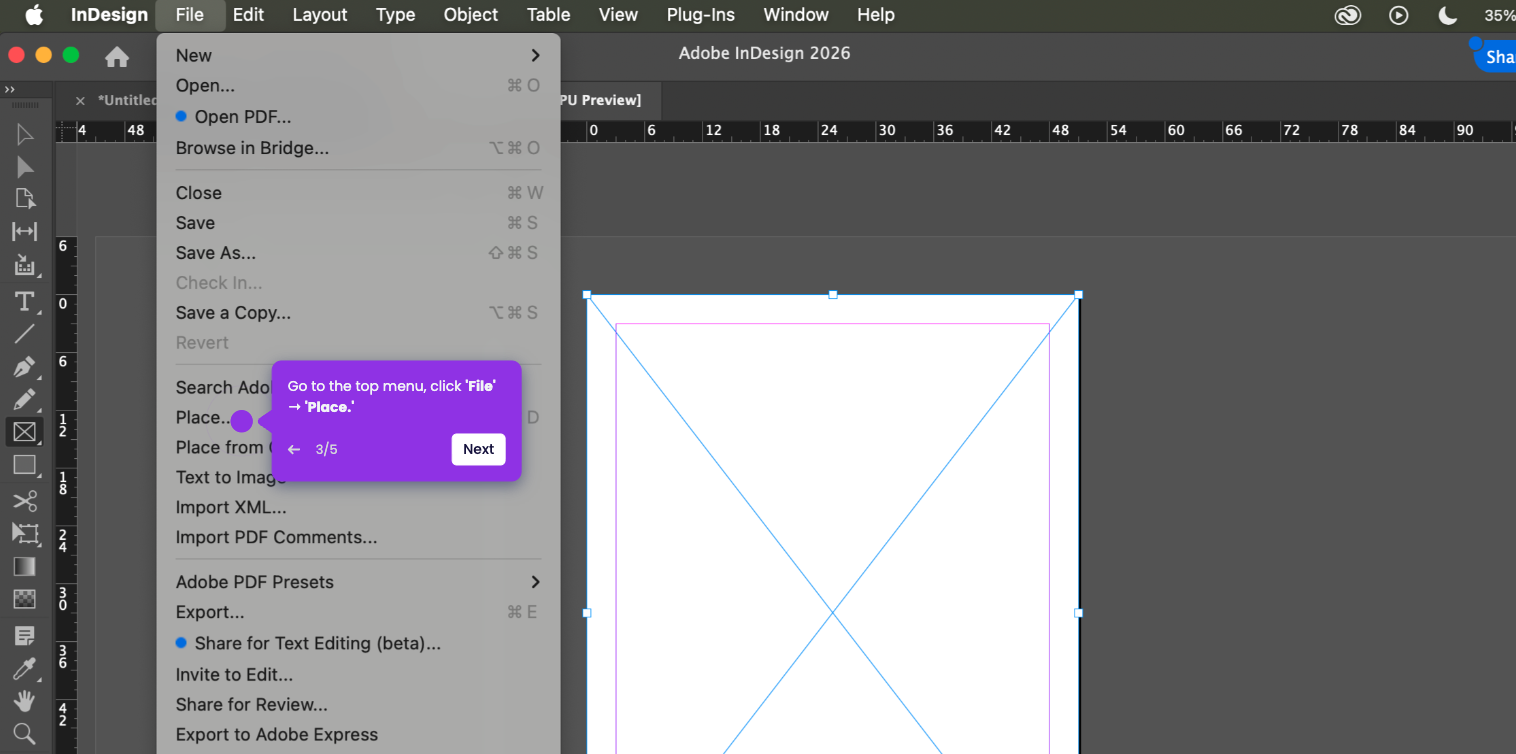Select the Direct Selection tool
This screenshot has height=754, width=1516.
[x=25, y=167]
